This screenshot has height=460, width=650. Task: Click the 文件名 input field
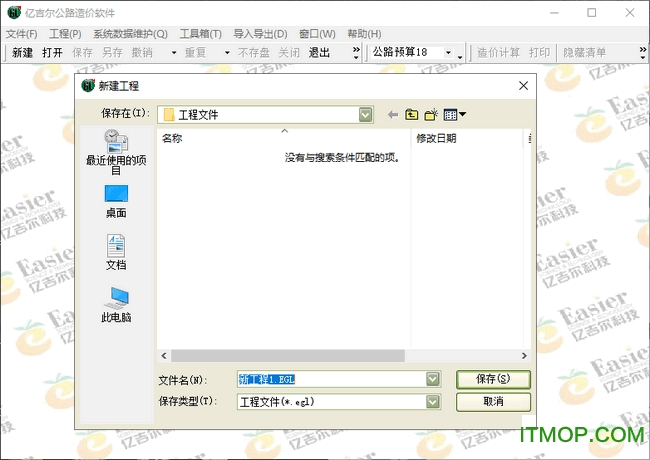tap(332, 379)
